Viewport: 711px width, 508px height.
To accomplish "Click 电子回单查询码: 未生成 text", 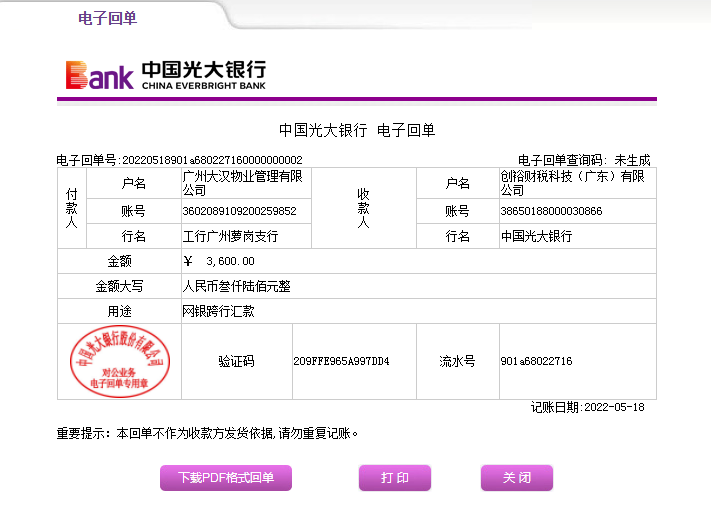I will (x=584, y=160).
